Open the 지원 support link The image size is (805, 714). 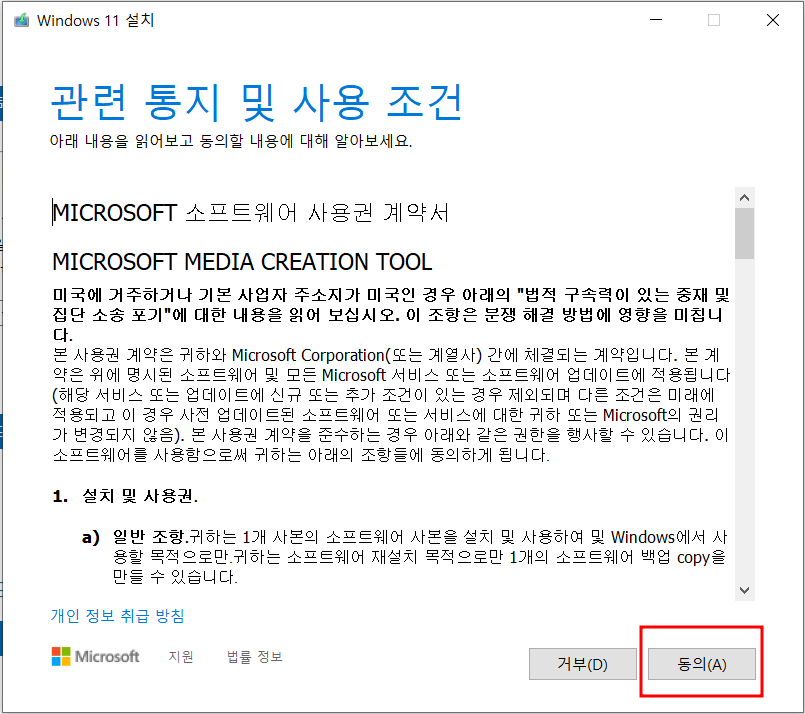(x=181, y=657)
